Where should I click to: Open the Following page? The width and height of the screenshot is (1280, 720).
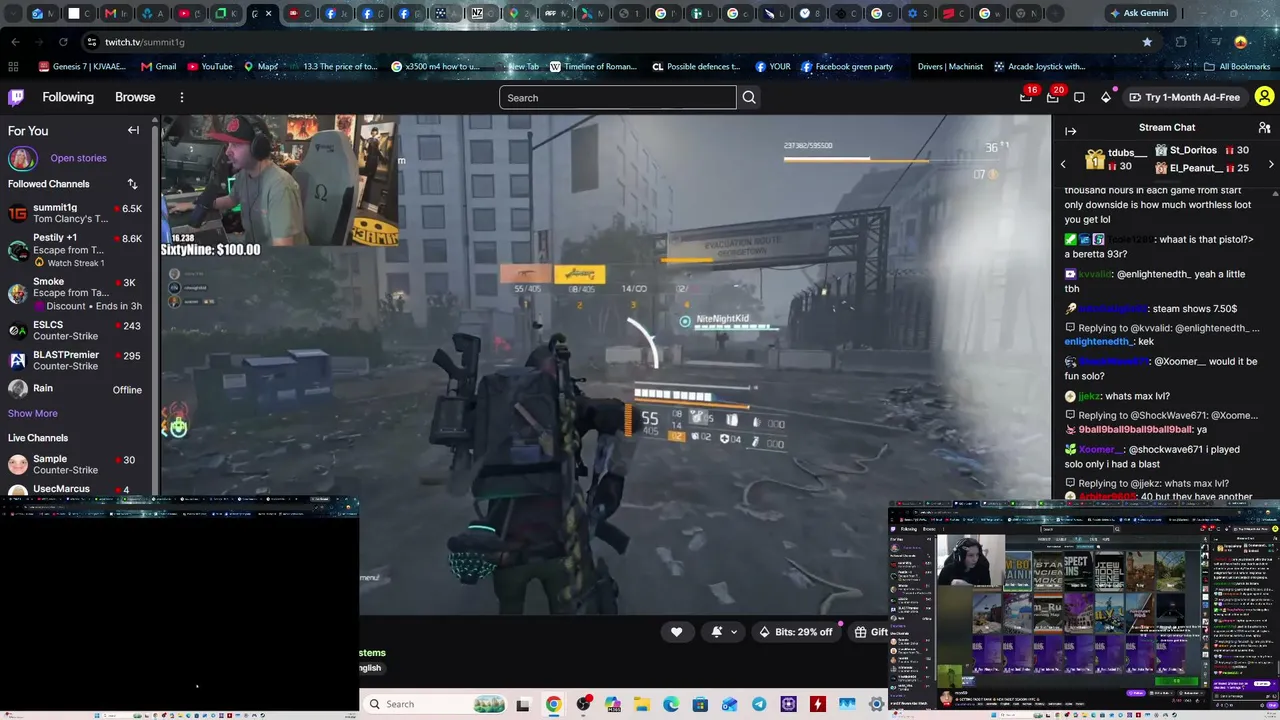click(x=68, y=97)
